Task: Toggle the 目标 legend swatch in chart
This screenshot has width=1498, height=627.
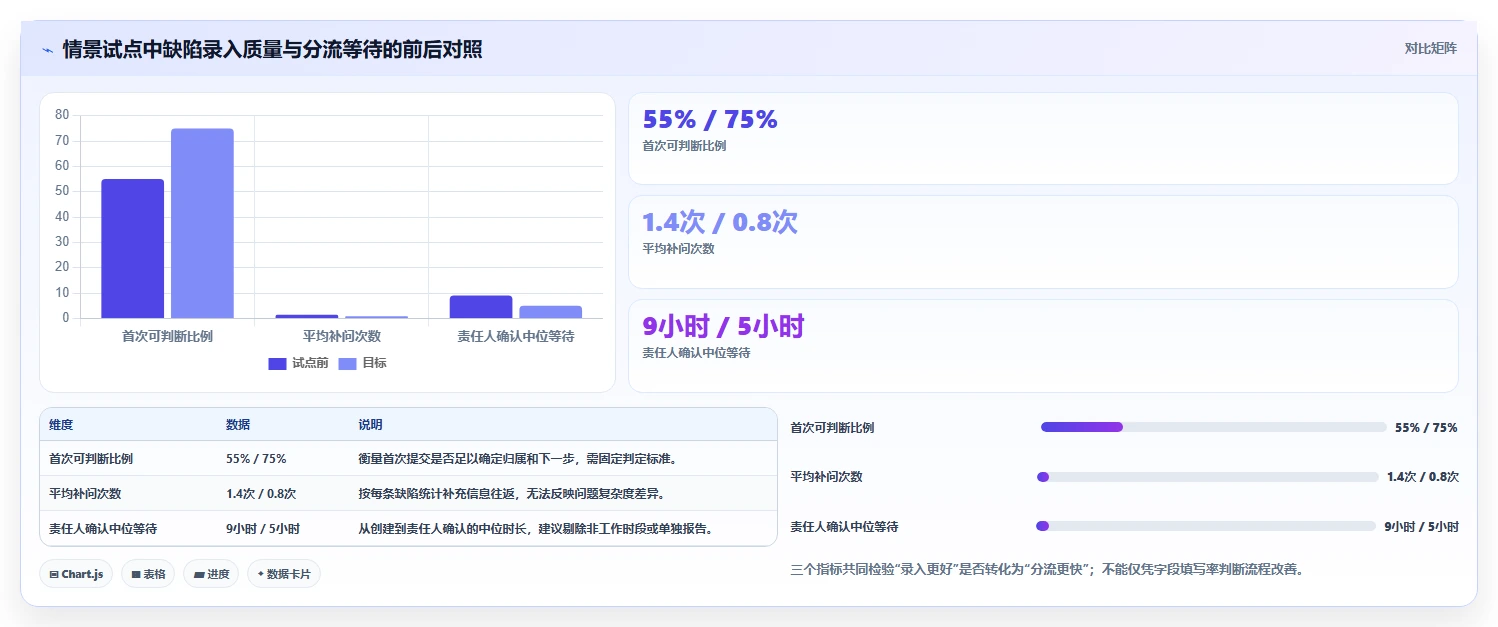Action: point(347,364)
